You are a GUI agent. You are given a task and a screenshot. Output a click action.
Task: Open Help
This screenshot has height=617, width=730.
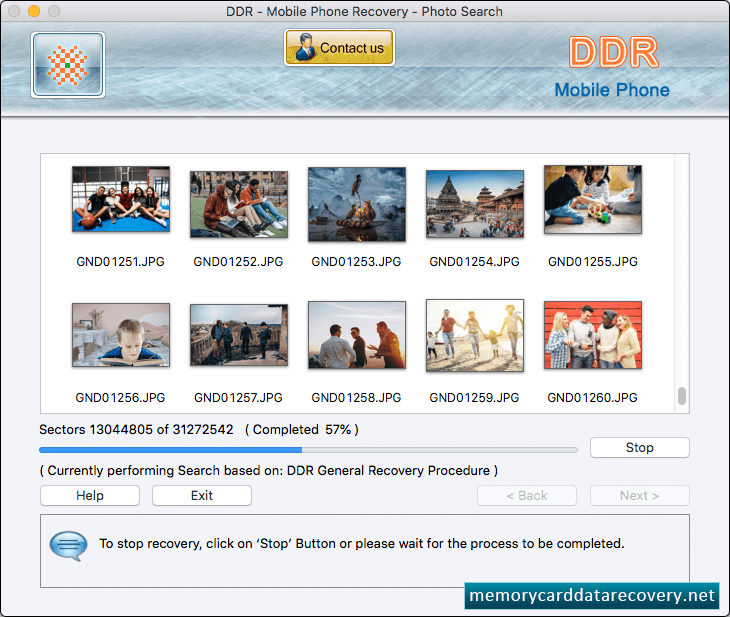point(90,495)
